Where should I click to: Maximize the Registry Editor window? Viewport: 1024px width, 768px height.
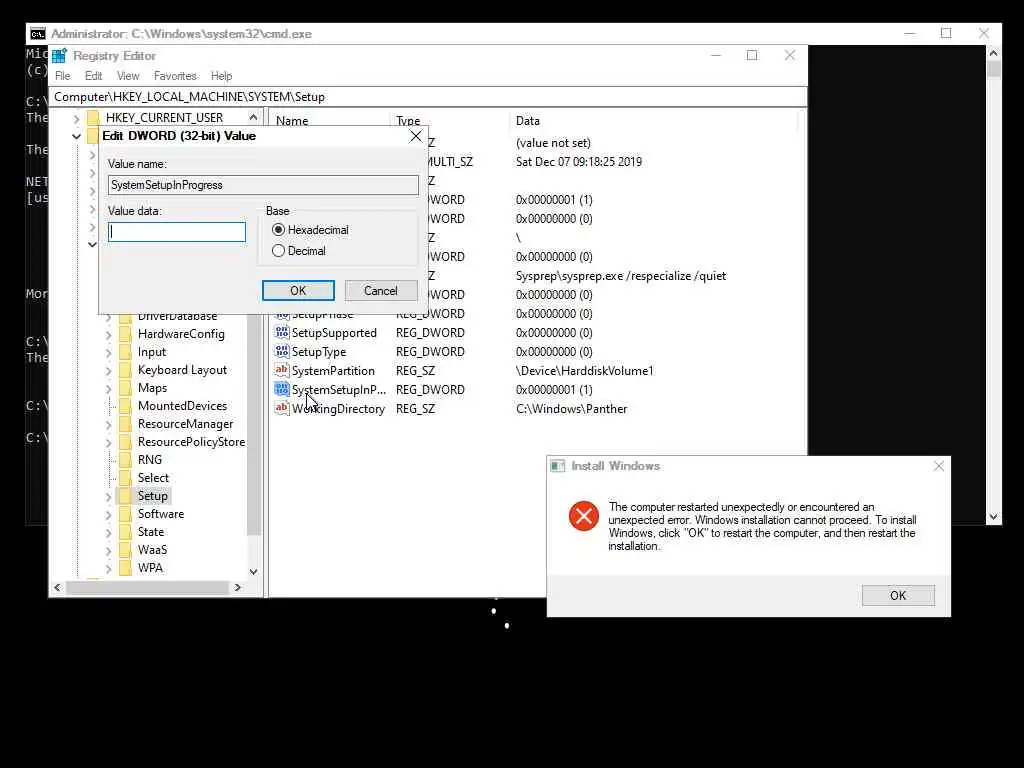click(x=752, y=56)
